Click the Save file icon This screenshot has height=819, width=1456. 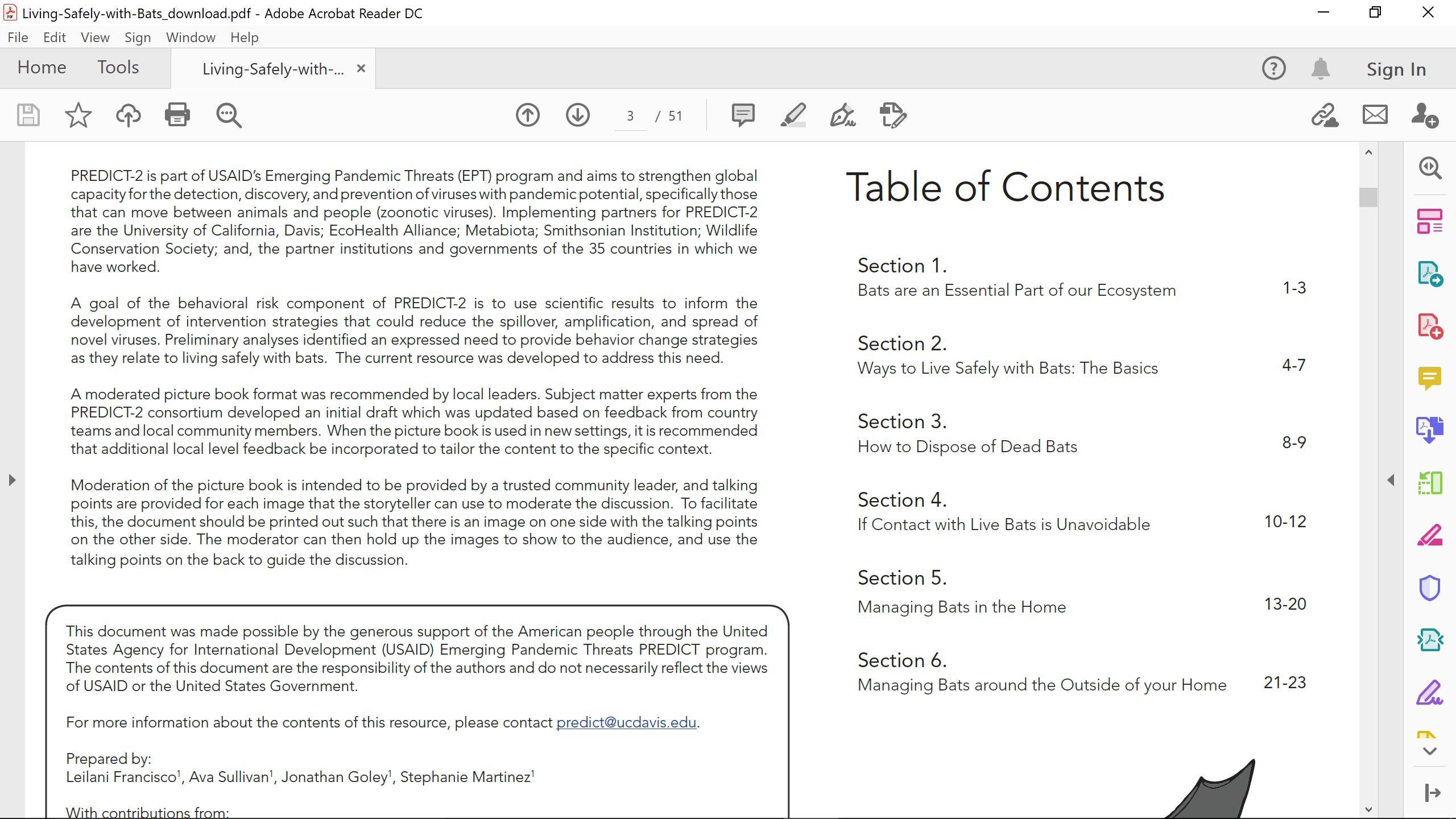(x=28, y=115)
